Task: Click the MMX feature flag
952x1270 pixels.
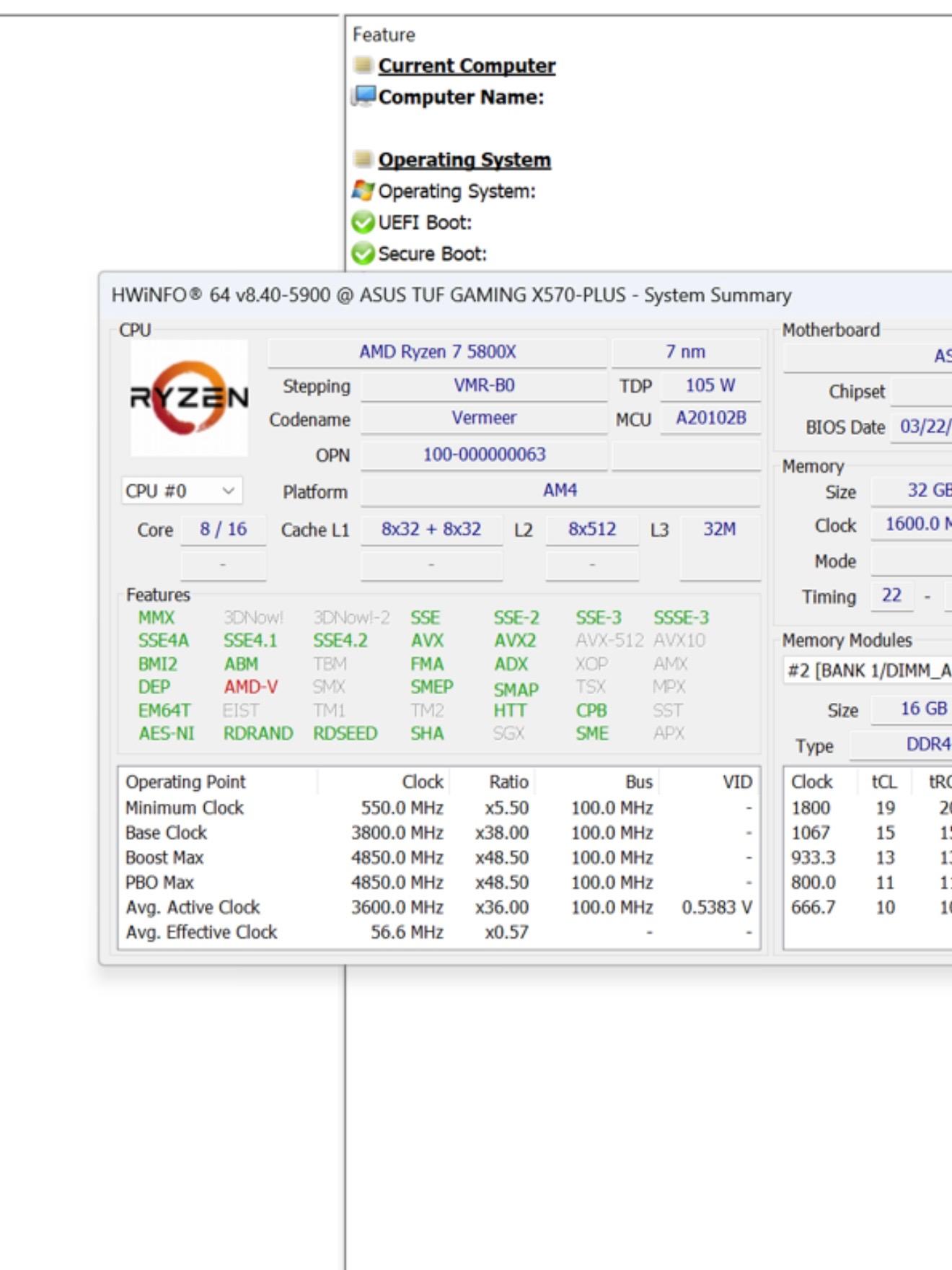Action: click(x=157, y=618)
